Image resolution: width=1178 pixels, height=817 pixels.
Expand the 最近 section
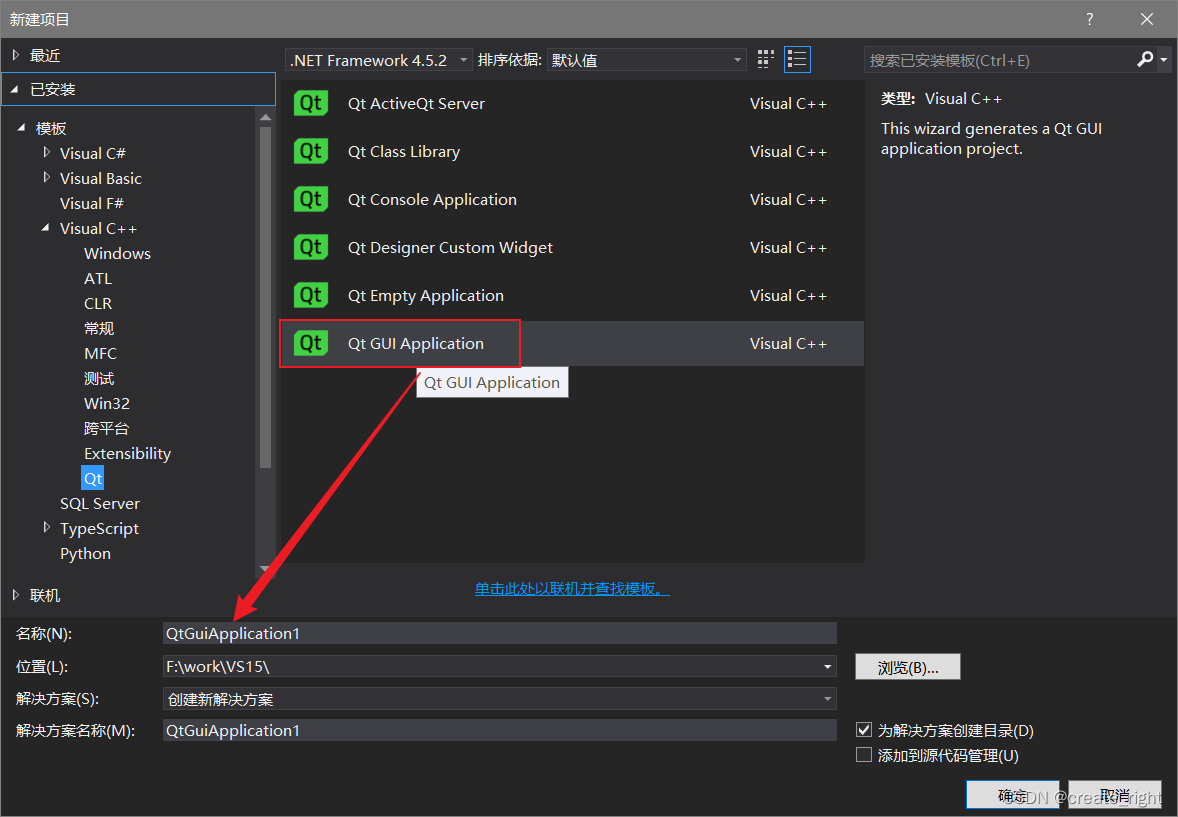click(x=16, y=55)
